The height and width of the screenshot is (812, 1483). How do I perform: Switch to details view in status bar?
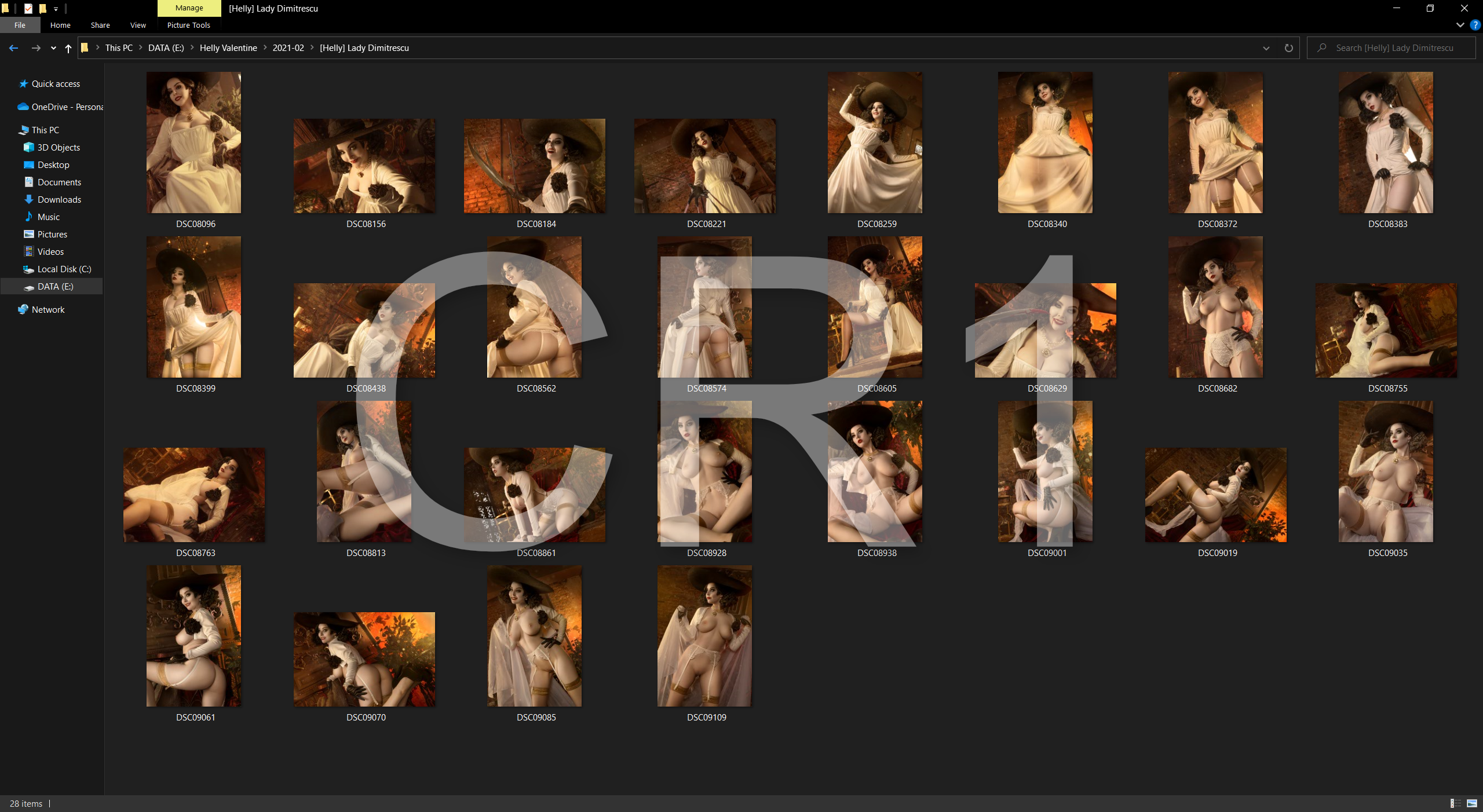point(1455,803)
